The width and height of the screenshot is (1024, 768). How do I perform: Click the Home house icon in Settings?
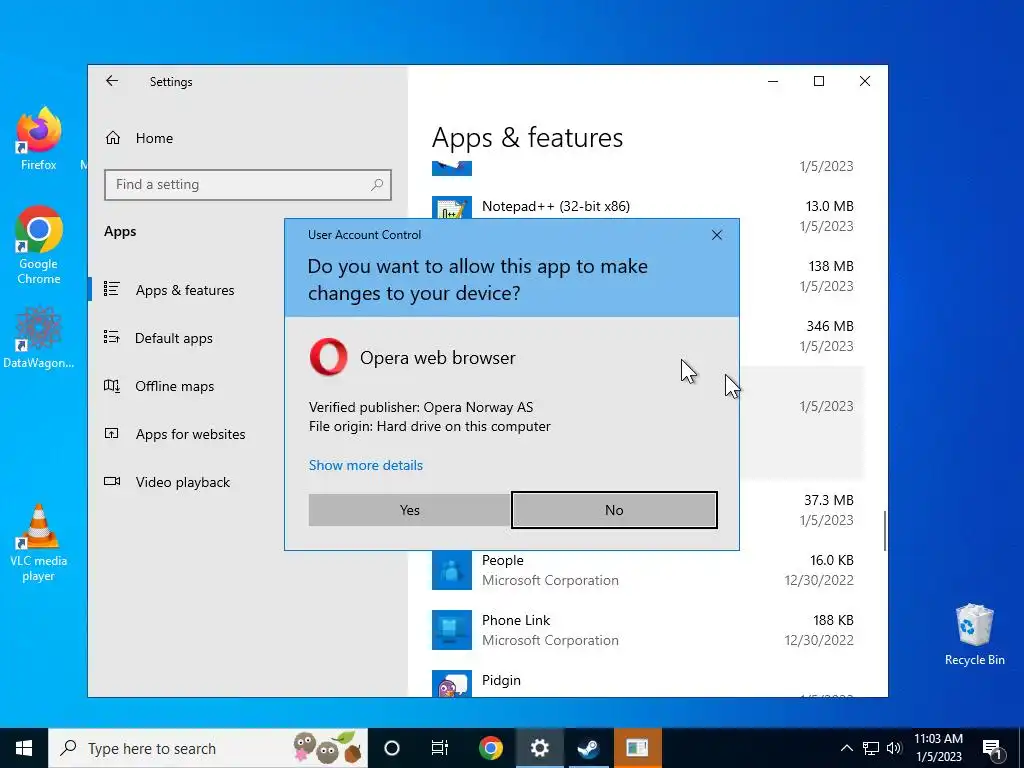[113, 138]
